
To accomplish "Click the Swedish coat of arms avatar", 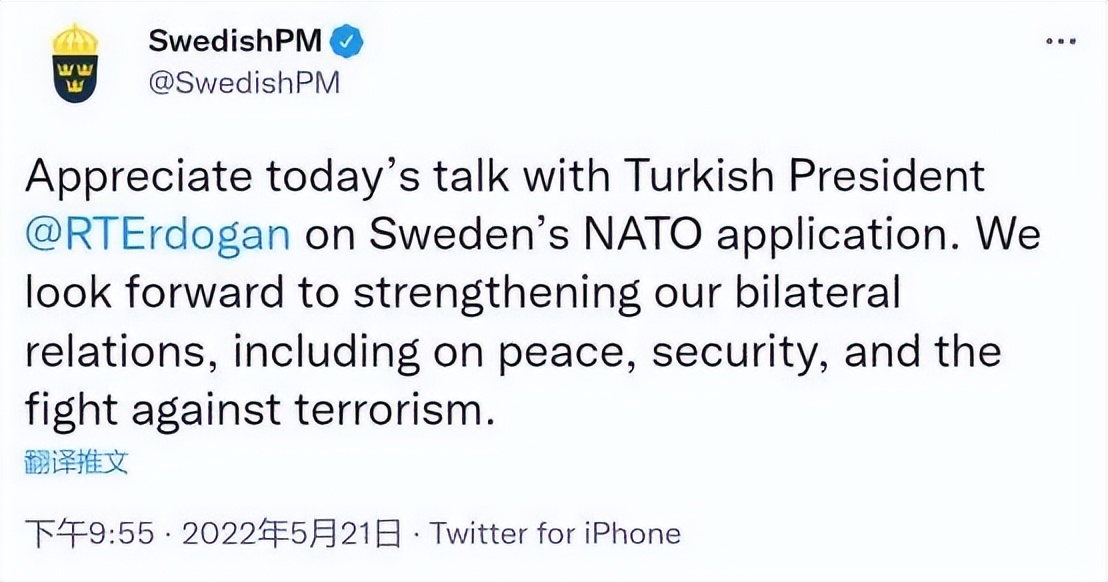I will pos(76,63).
